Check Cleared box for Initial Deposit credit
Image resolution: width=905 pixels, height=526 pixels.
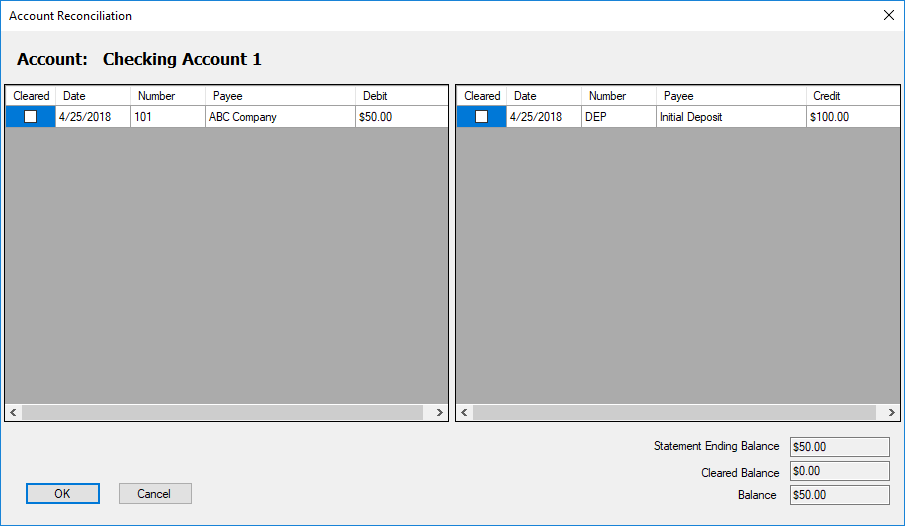(x=482, y=117)
